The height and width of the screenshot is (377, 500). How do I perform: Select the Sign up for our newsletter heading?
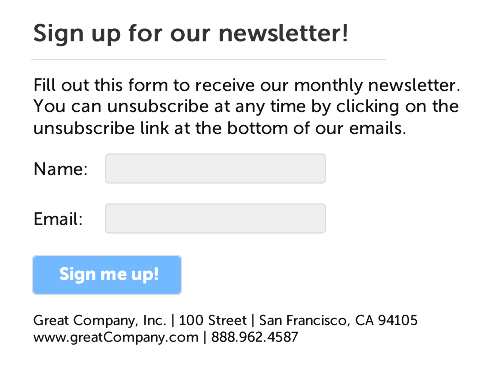click(191, 34)
